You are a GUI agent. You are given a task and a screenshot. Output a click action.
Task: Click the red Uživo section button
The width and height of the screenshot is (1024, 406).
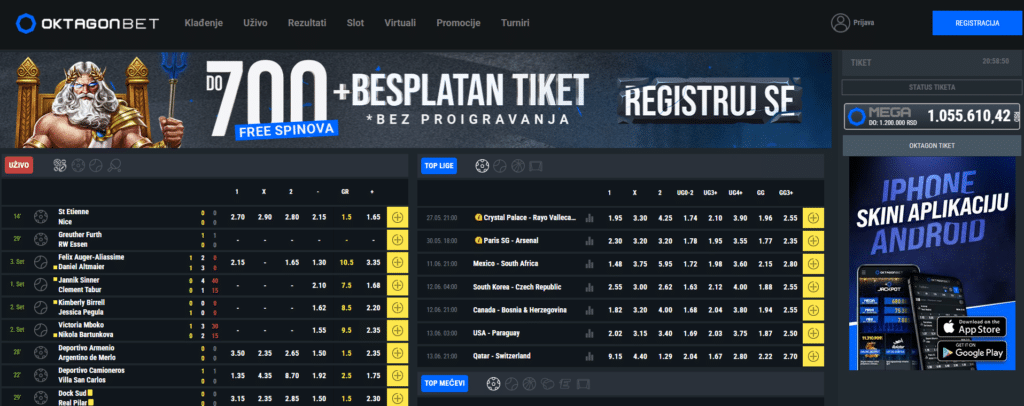(x=19, y=165)
